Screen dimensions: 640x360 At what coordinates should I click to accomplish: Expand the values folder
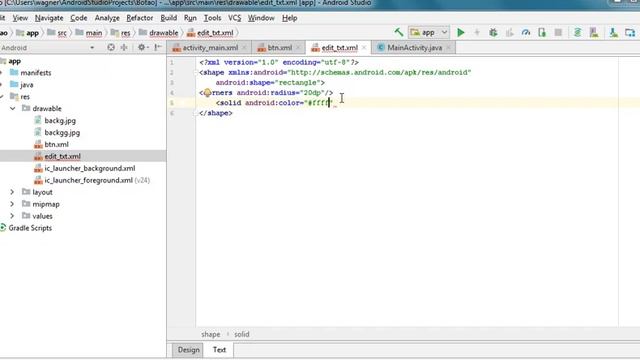click(x=12, y=216)
